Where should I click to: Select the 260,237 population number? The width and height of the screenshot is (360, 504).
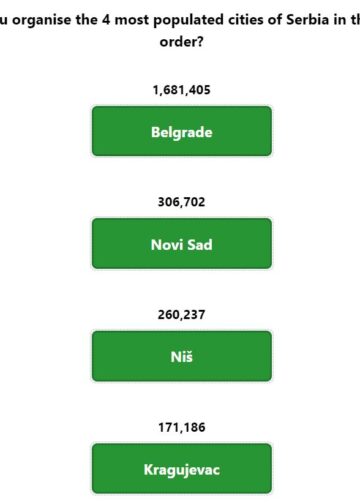182,315
